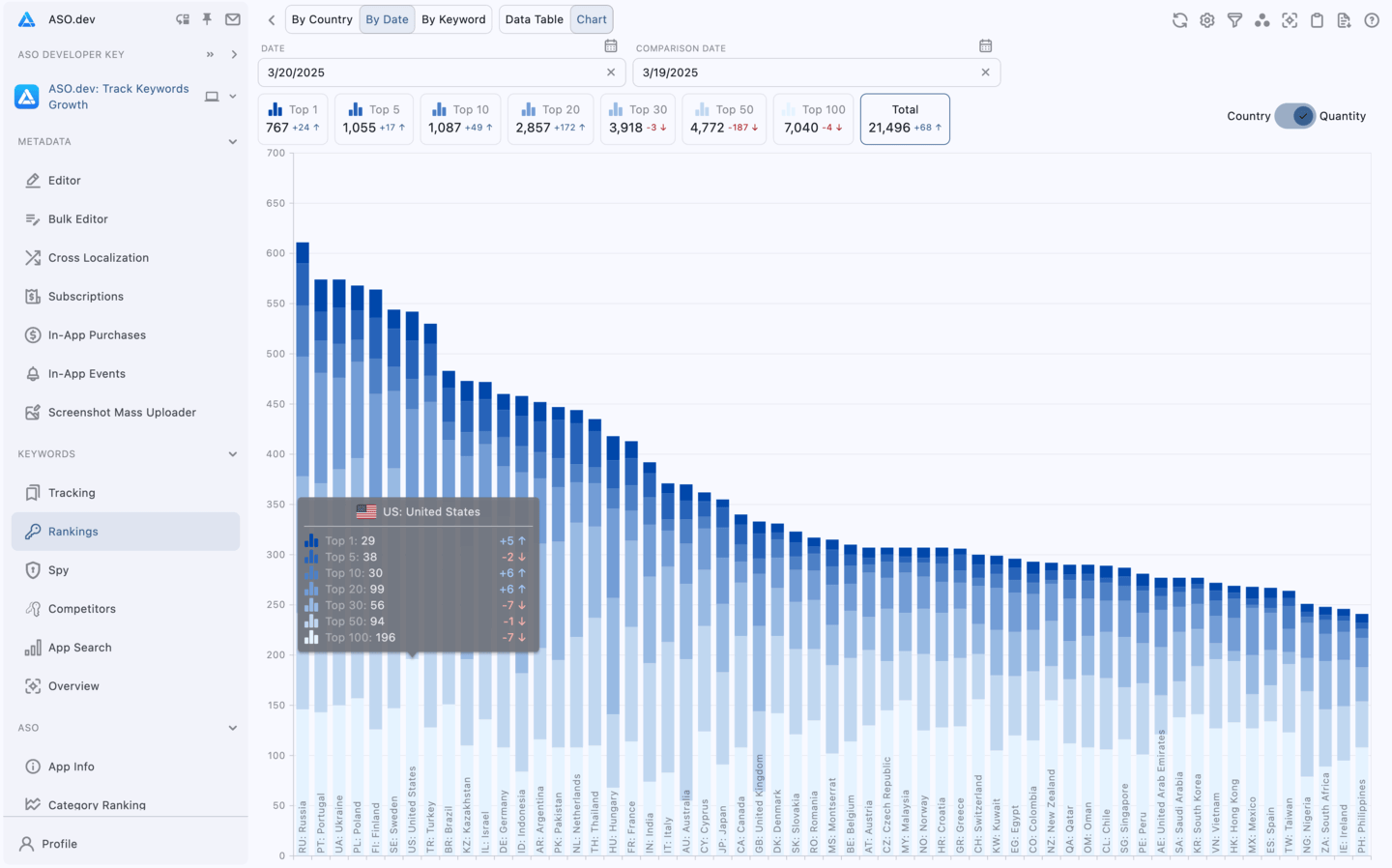Open the Cross Localization tool
Viewport: 1392px width, 868px height.
(97, 257)
